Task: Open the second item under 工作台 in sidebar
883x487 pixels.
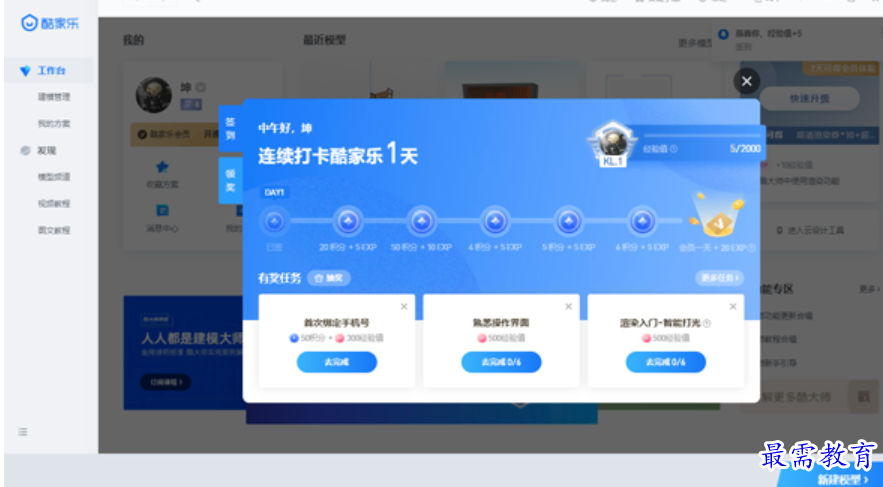Action: pos(54,97)
